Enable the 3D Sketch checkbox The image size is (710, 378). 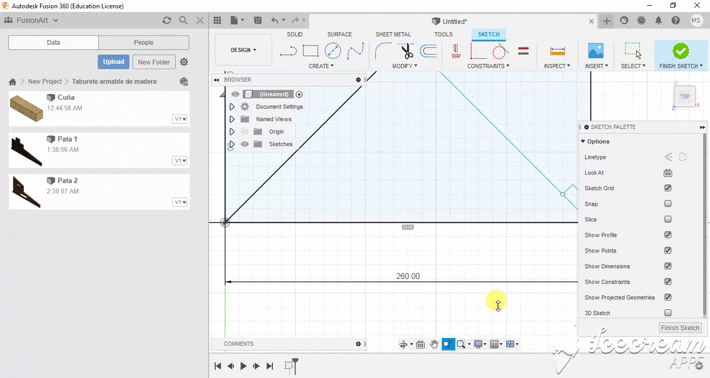coord(667,312)
